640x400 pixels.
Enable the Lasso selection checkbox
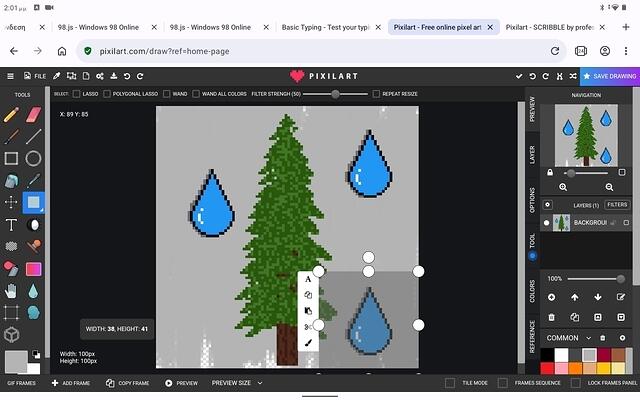tap(78, 94)
